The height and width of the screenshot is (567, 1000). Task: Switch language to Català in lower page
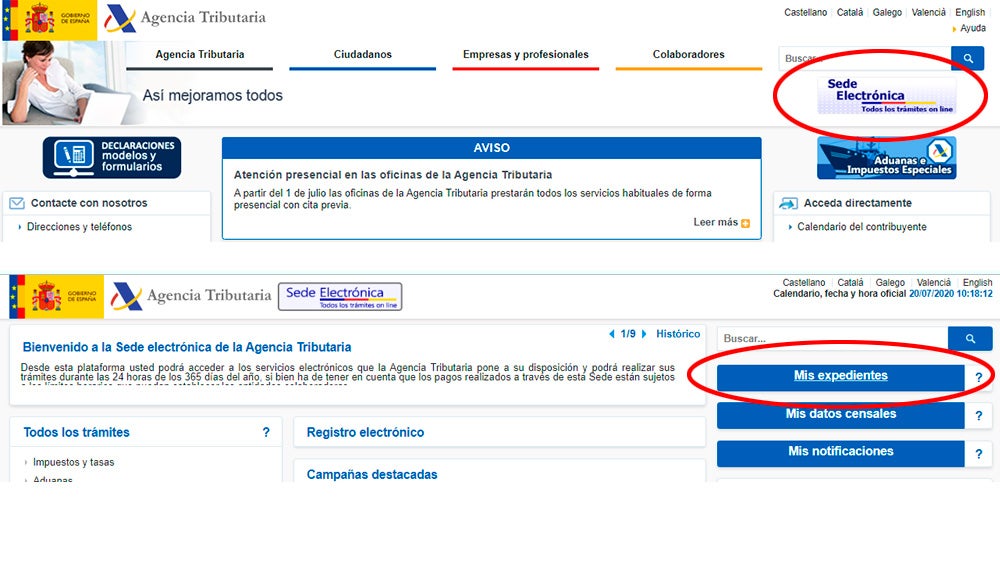pos(850,283)
